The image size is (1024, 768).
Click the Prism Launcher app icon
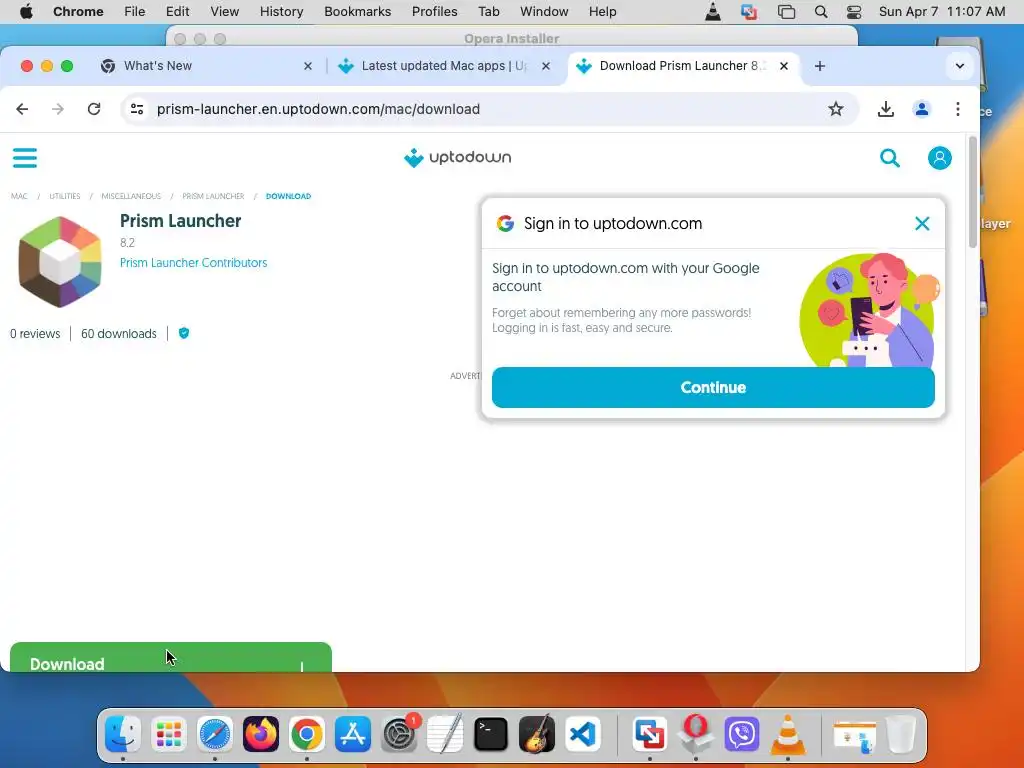tap(60, 261)
